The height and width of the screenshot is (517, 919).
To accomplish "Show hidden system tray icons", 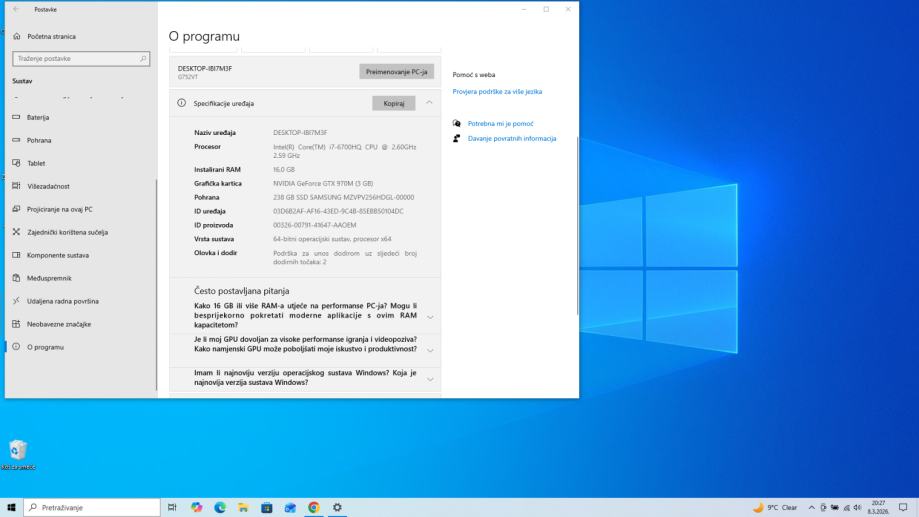I will coord(812,508).
